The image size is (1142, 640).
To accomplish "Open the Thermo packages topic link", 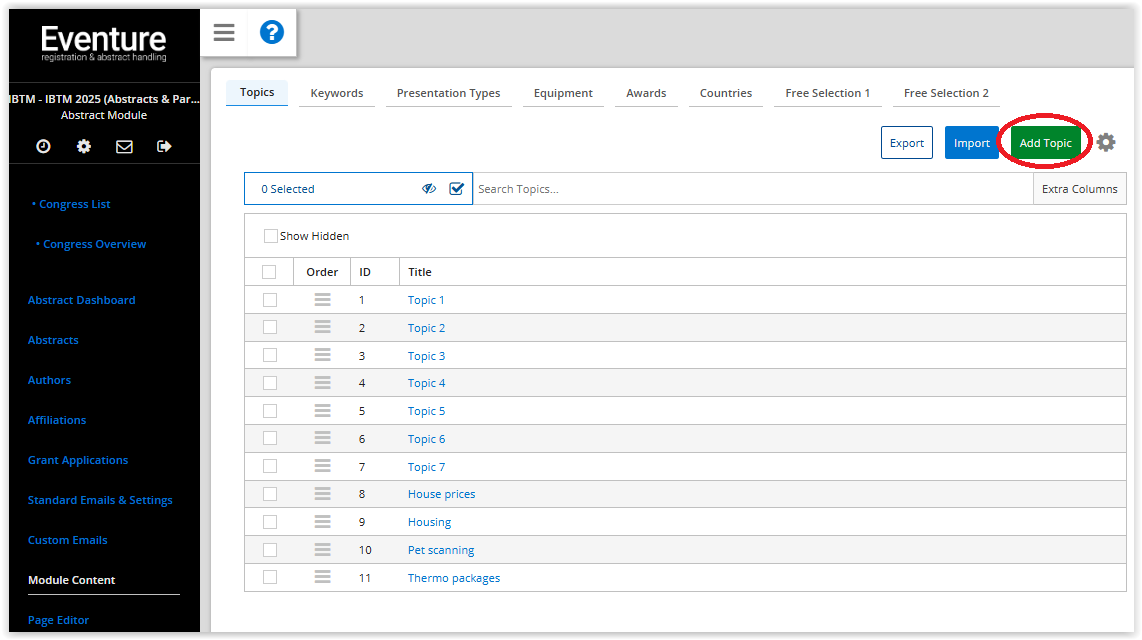I will coord(454,578).
